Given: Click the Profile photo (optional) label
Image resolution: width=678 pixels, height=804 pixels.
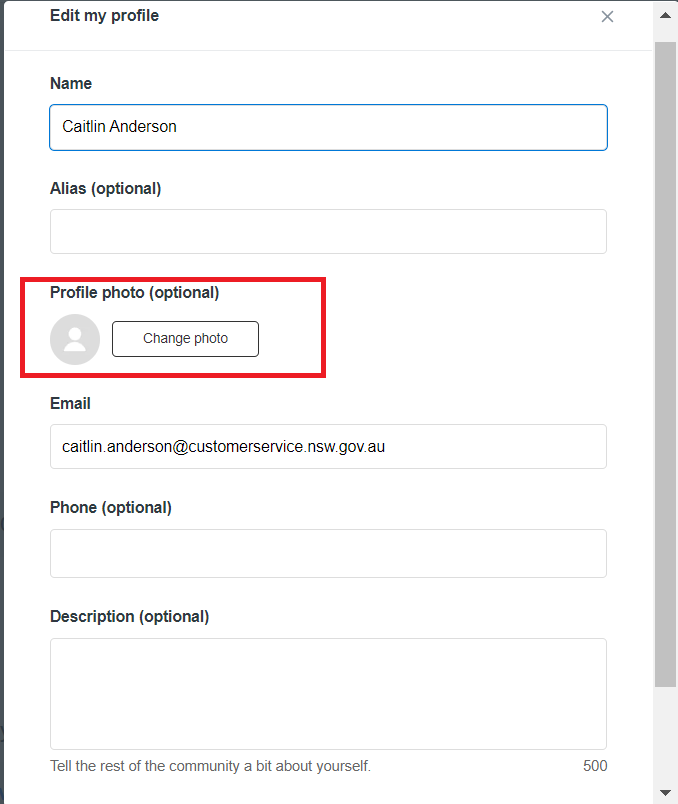Looking at the screenshot, I should click(x=134, y=292).
